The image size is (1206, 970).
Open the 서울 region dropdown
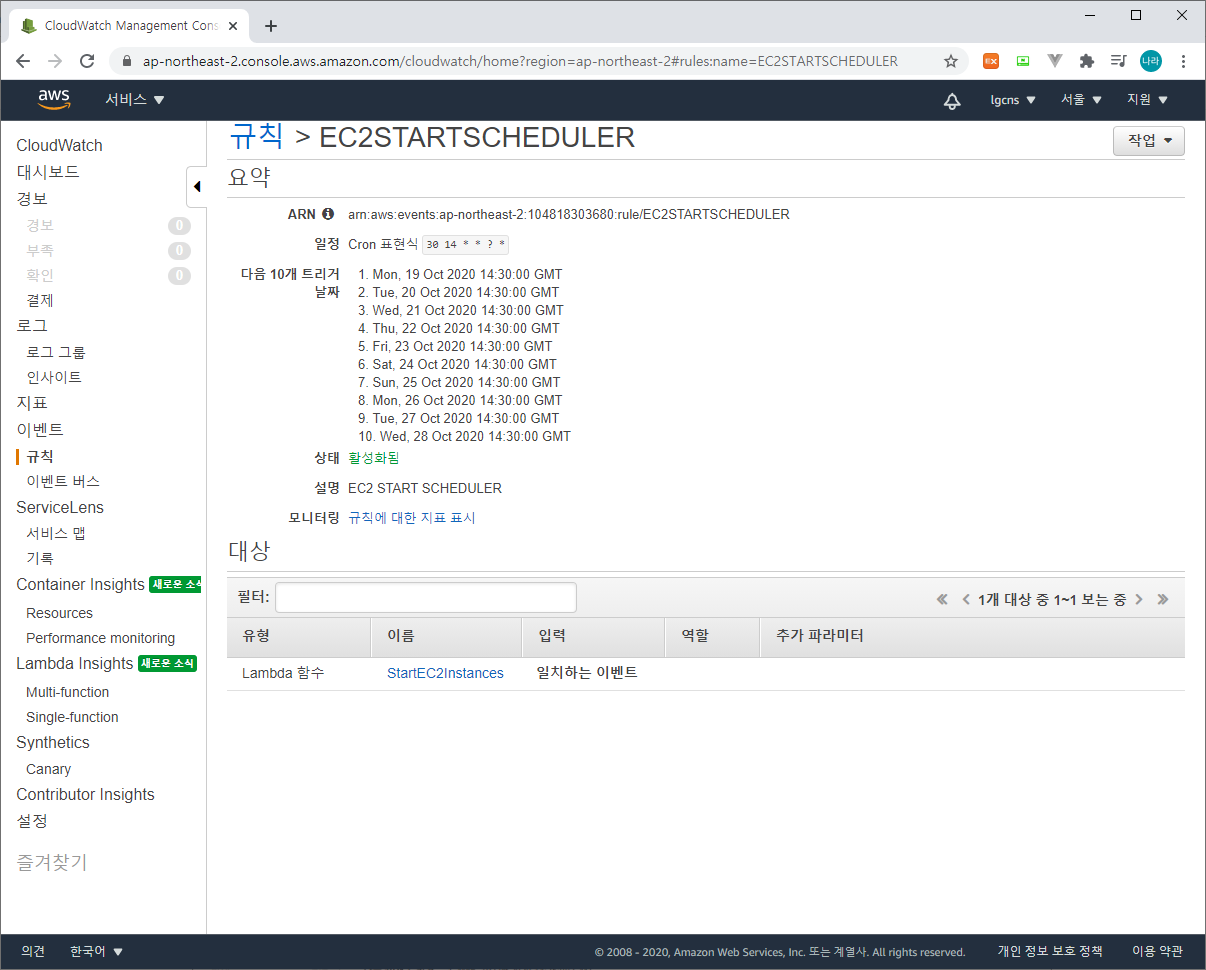coord(1081,100)
